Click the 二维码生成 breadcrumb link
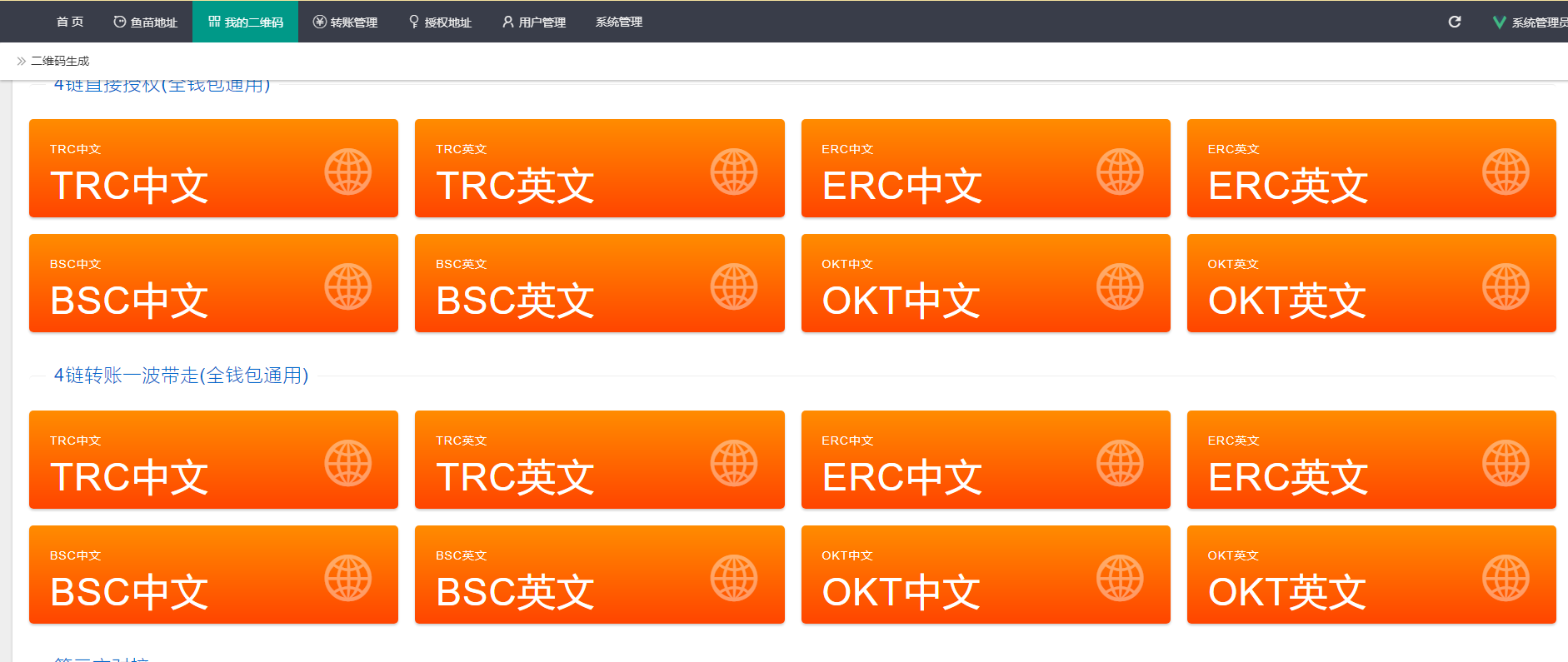 (x=60, y=61)
